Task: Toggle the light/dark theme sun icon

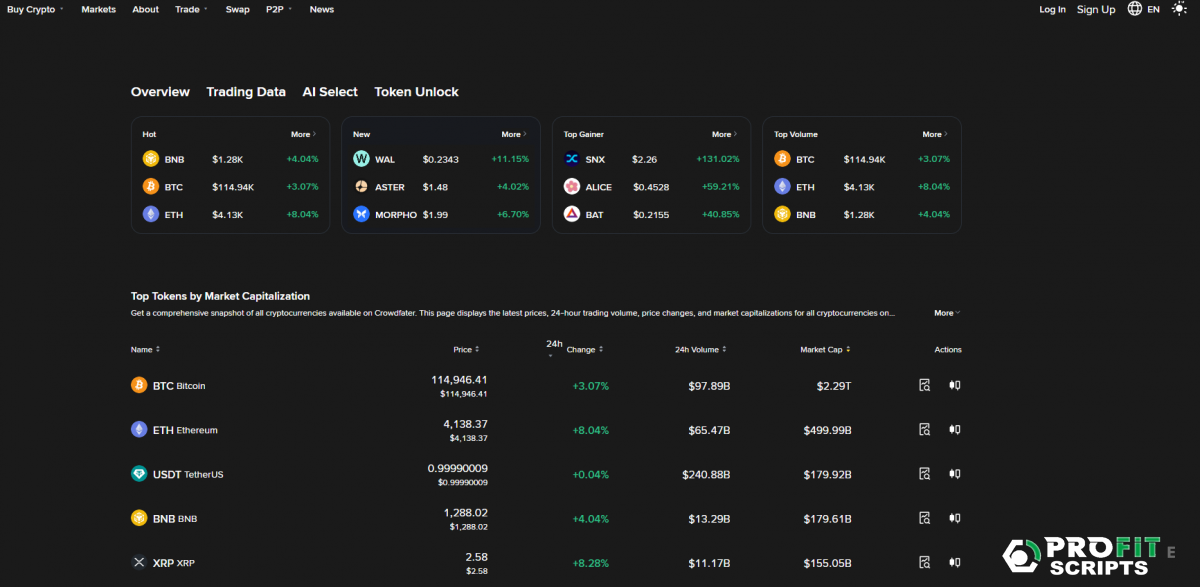Action: [1178, 9]
